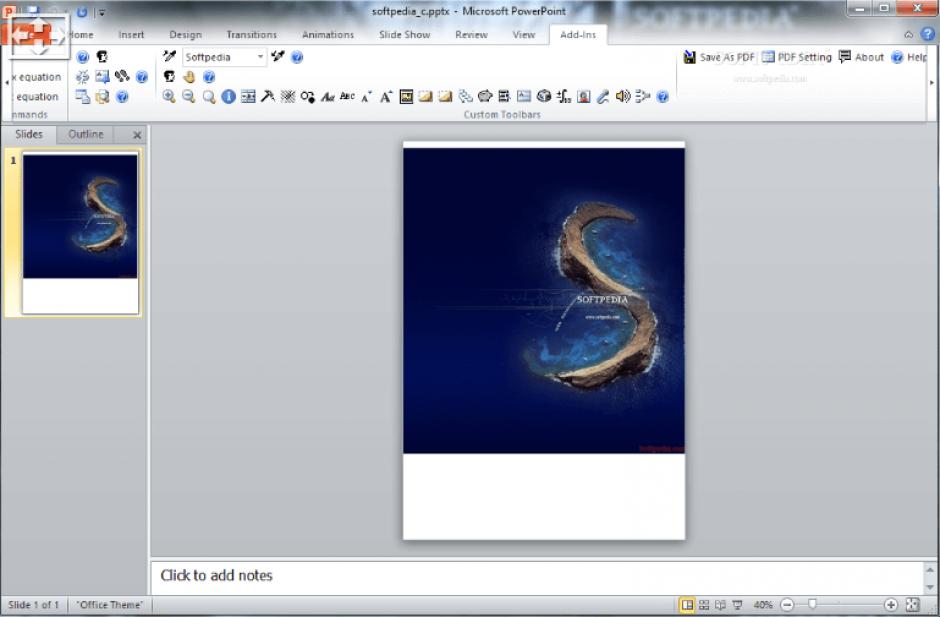Click the eyedropper icon left of Softpedia box

[170, 56]
